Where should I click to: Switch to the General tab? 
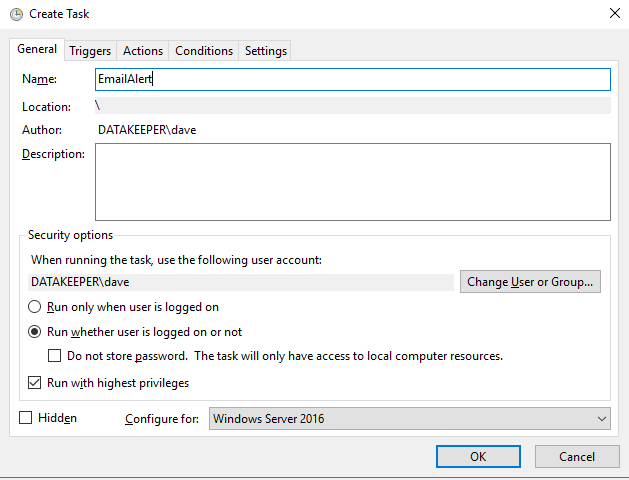37,50
